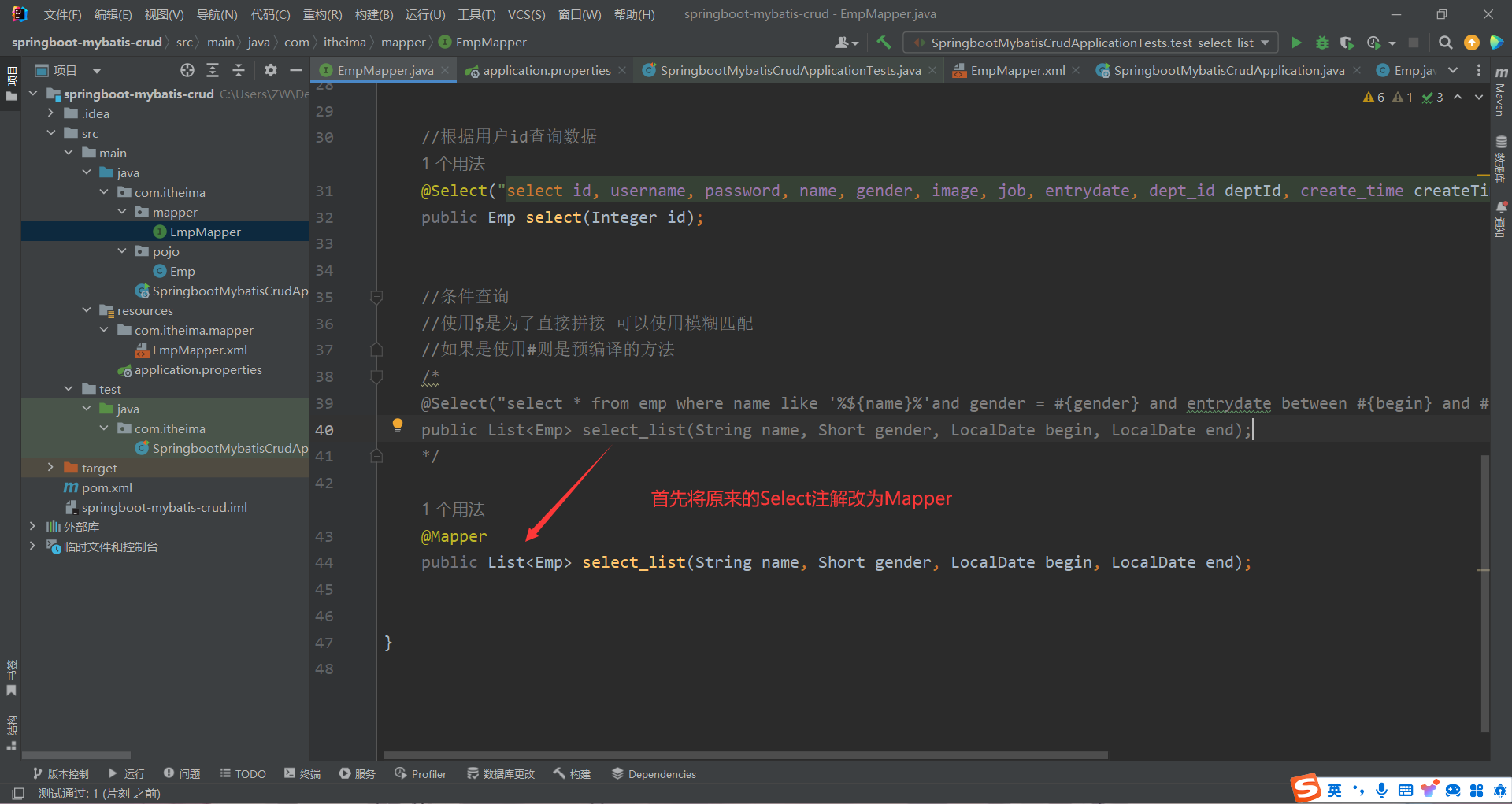Switch to EmpMapper.xml tab

(1017, 70)
